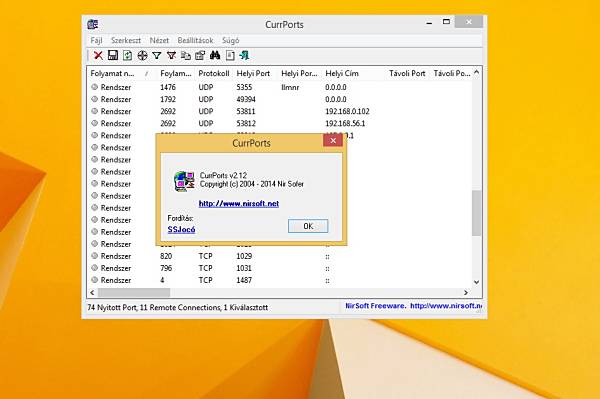The image size is (600, 399).
Task: Click the vertical scrollbar up arrow
Action: [476, 72]
